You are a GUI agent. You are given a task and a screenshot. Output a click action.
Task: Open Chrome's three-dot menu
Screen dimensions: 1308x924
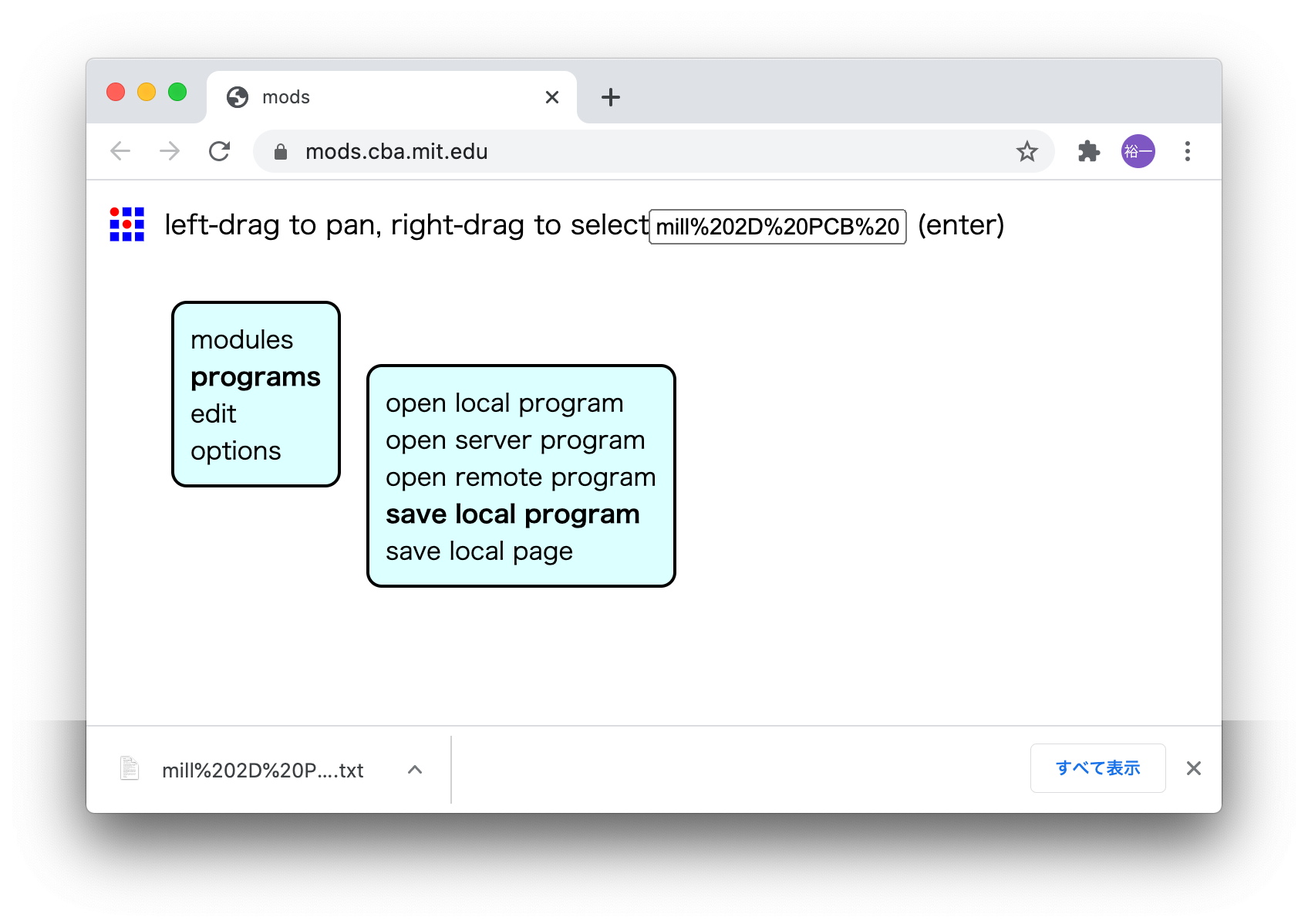pyautogui.click(x=1187, y=151)
